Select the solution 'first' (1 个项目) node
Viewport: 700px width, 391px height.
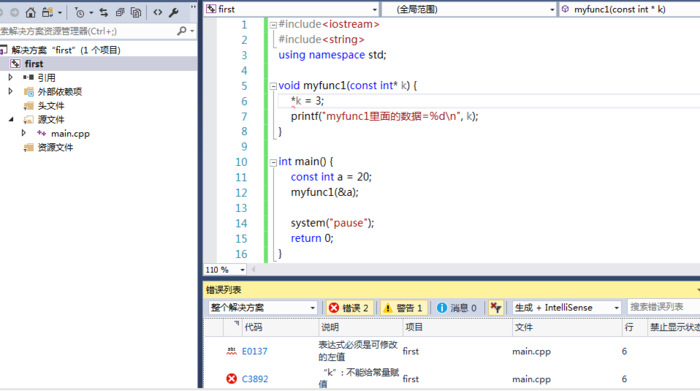(66, 50)
